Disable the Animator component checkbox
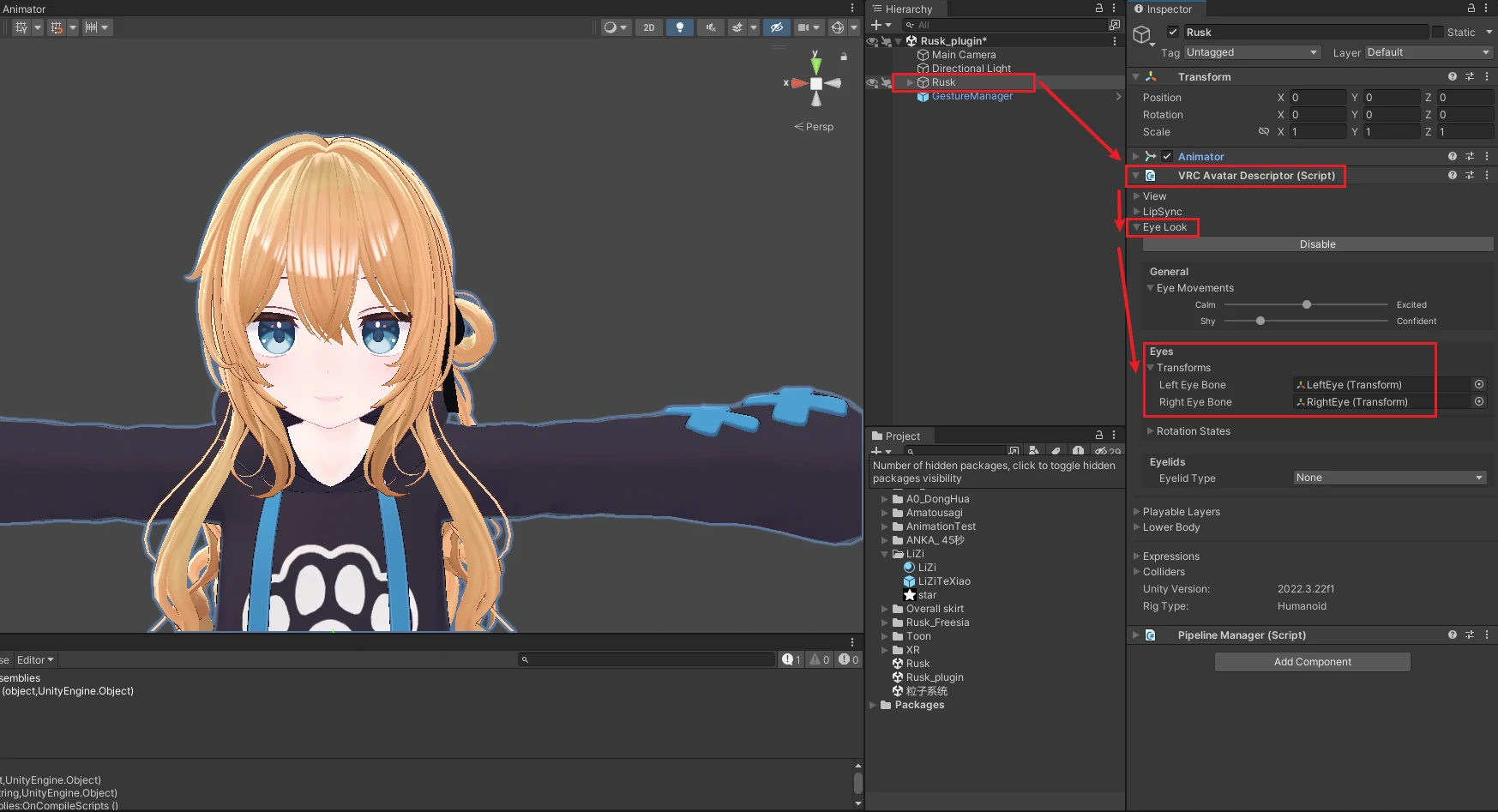The width and height of the screenshot is (1498, 812). point(1167,156)
